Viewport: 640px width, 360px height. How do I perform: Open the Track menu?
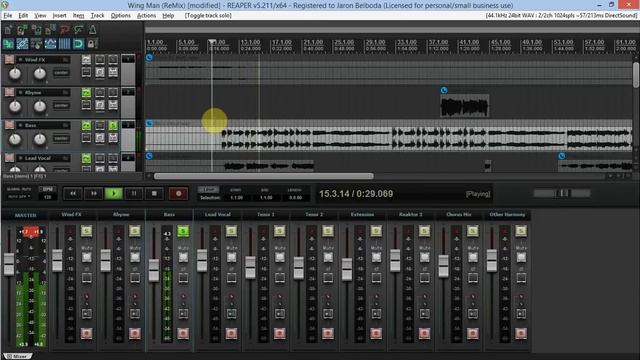point(97,16)
